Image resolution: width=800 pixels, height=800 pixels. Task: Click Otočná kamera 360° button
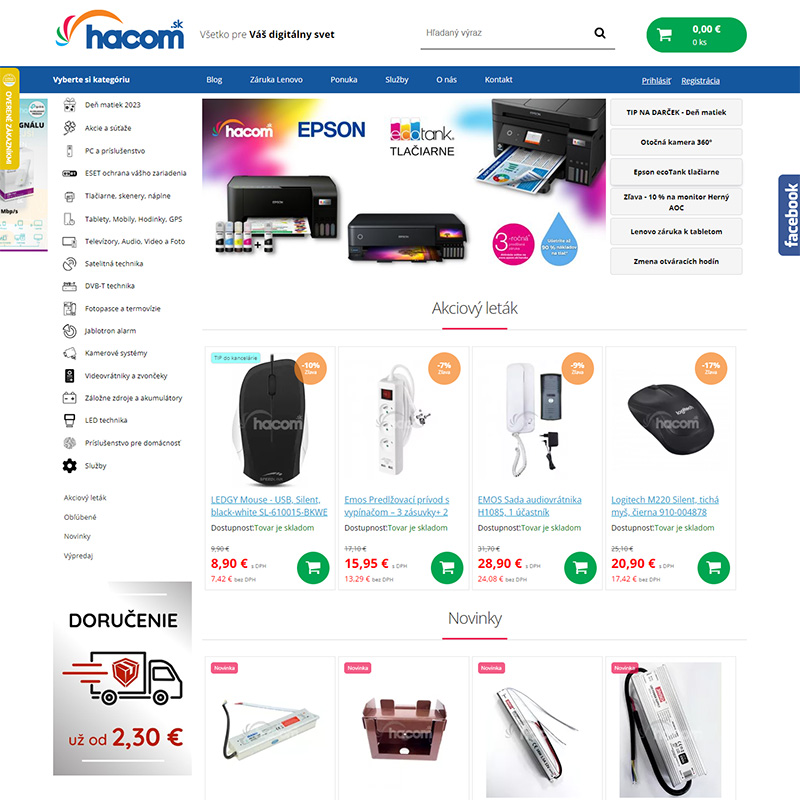pos(676,142)
